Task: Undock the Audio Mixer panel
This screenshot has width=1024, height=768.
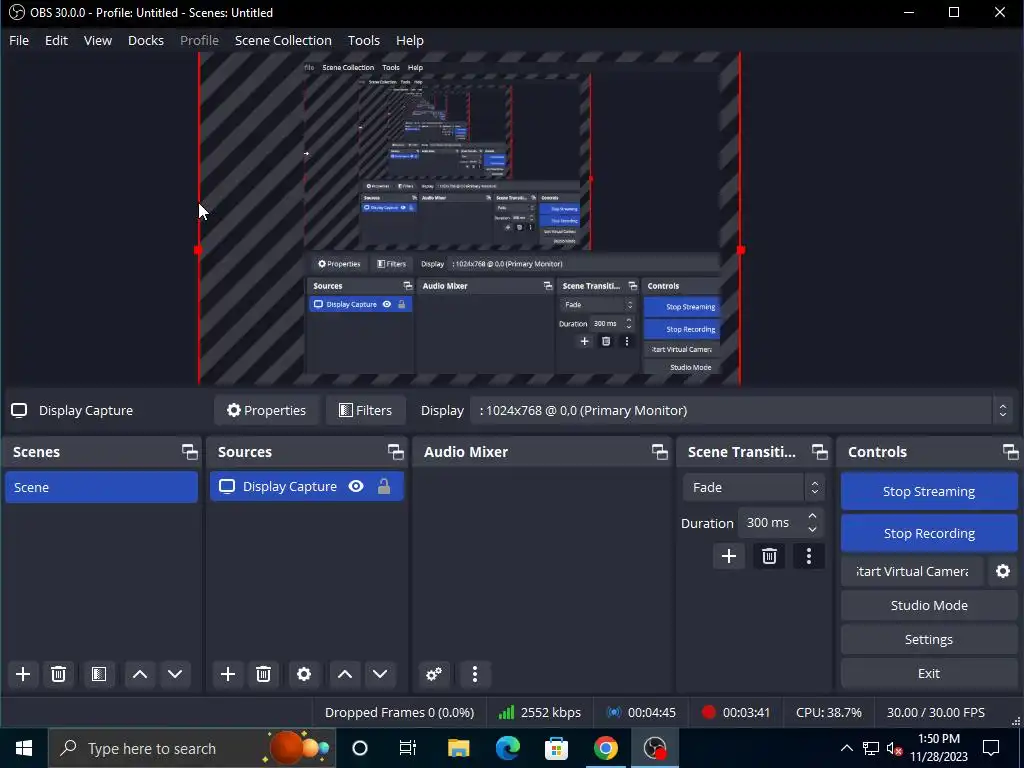Action: pyautogui.click(x=660, y=452)
